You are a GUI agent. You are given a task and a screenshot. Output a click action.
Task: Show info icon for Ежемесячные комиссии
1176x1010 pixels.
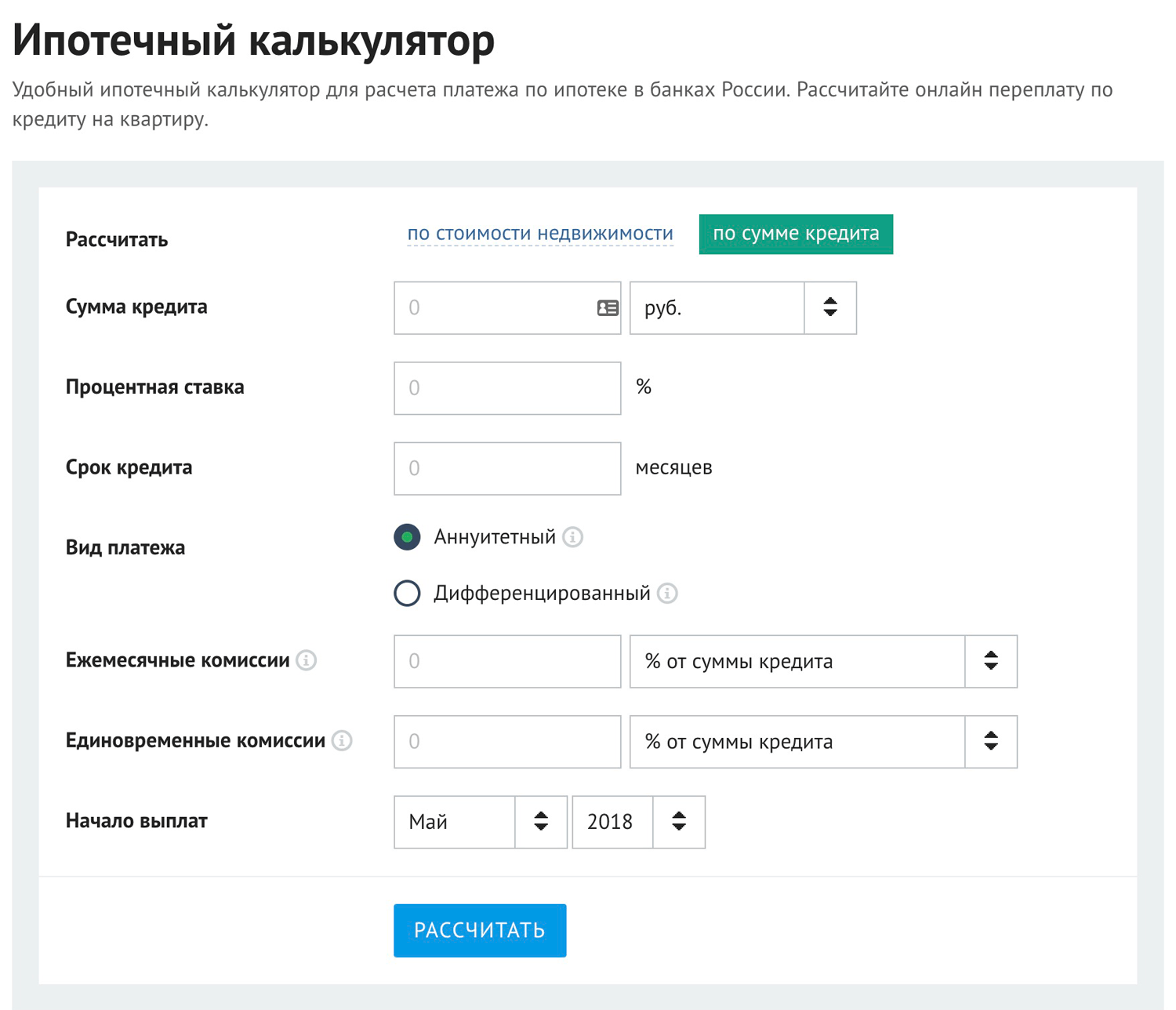tap(307, 660)
